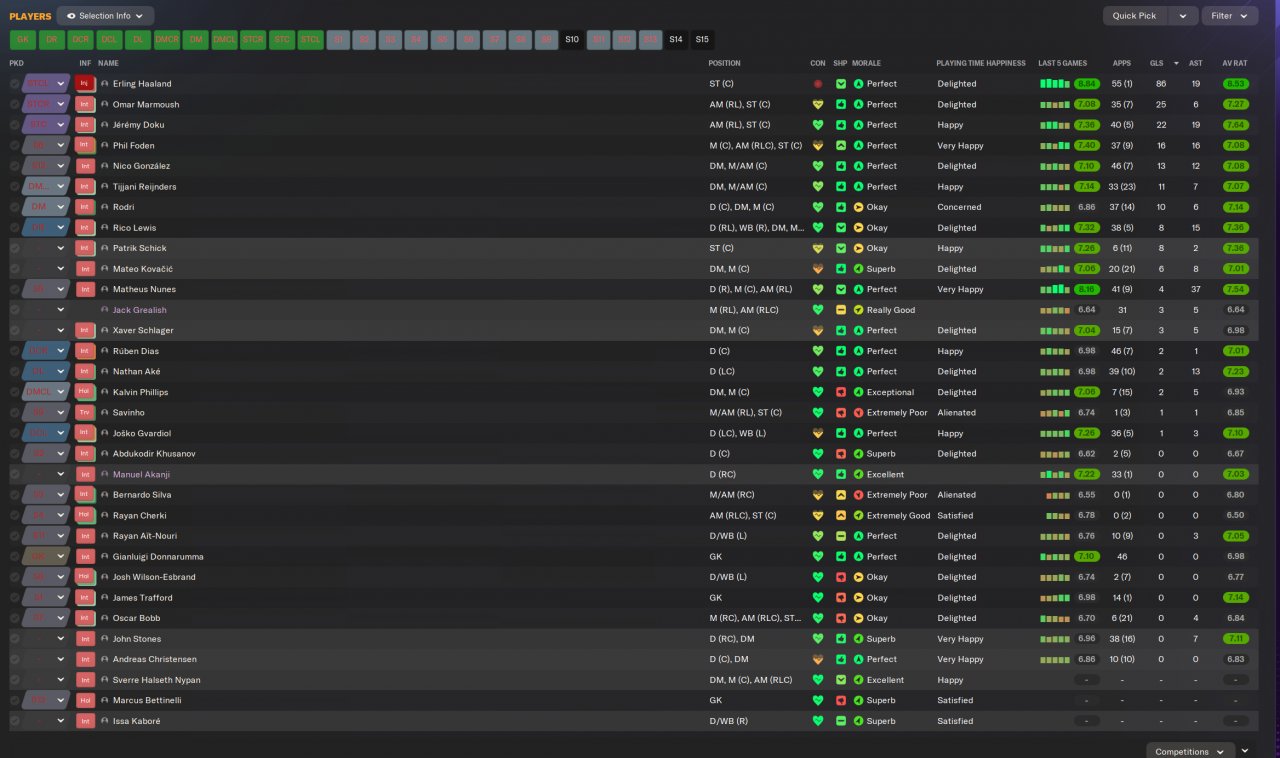Click Kalvin Phillips's red sharpness icon
1280x758 pixels.
[841, 392]
